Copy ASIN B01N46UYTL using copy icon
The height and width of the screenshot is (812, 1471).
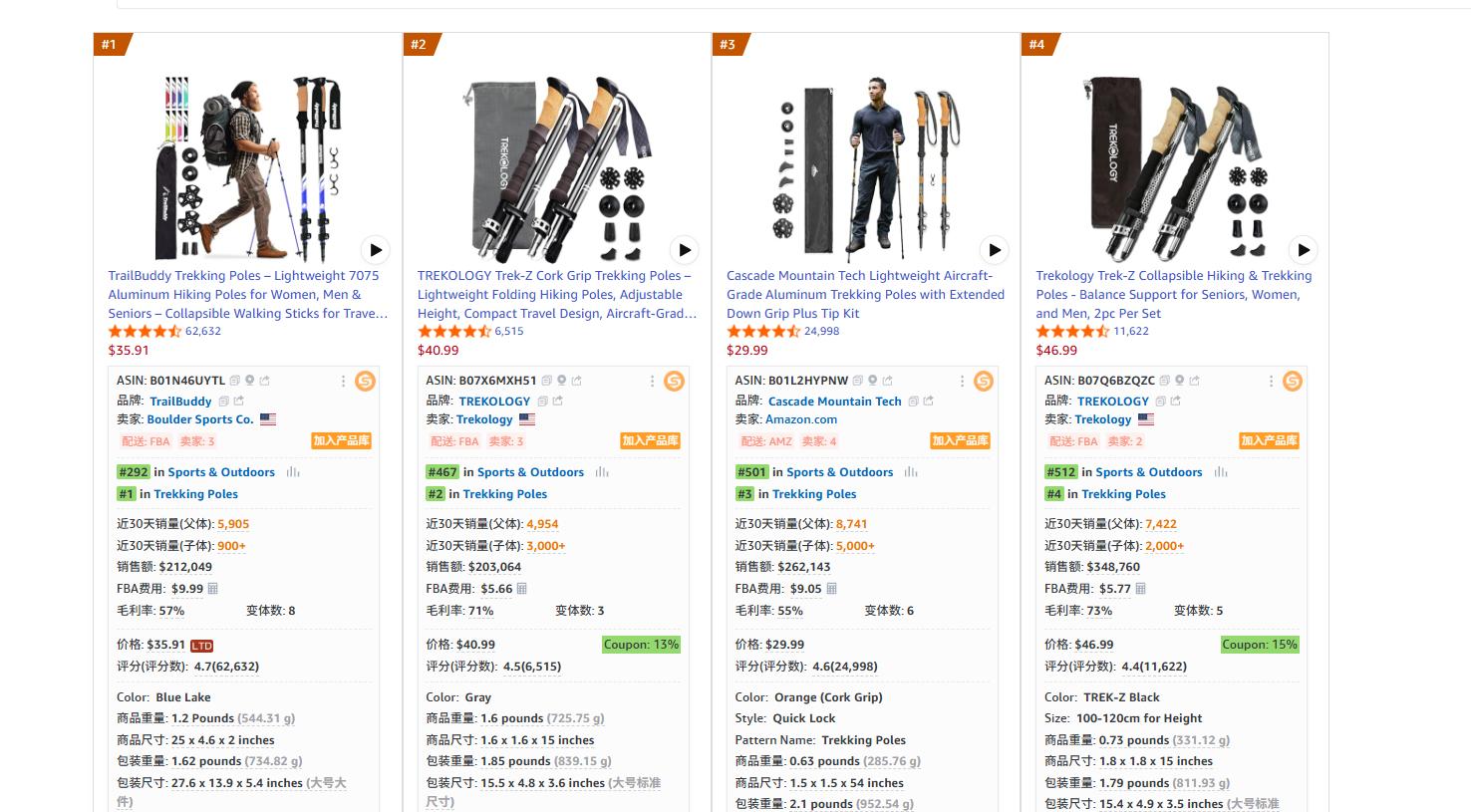(x=235, y=381)
